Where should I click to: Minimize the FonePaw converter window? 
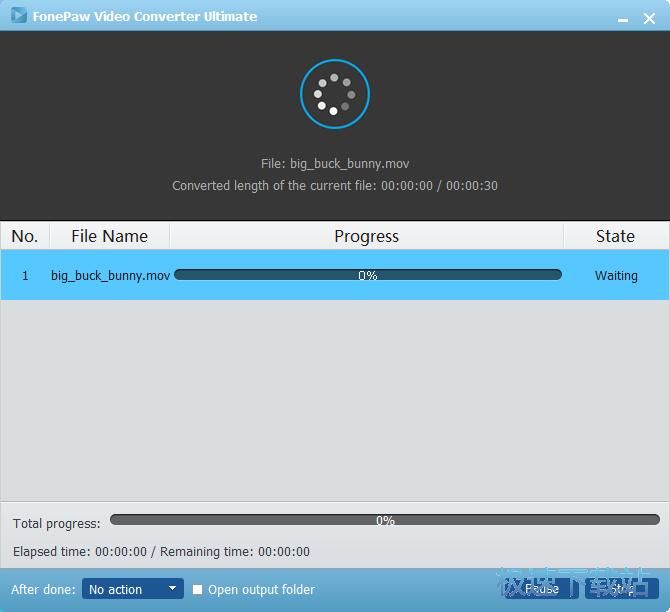(623, 19)
